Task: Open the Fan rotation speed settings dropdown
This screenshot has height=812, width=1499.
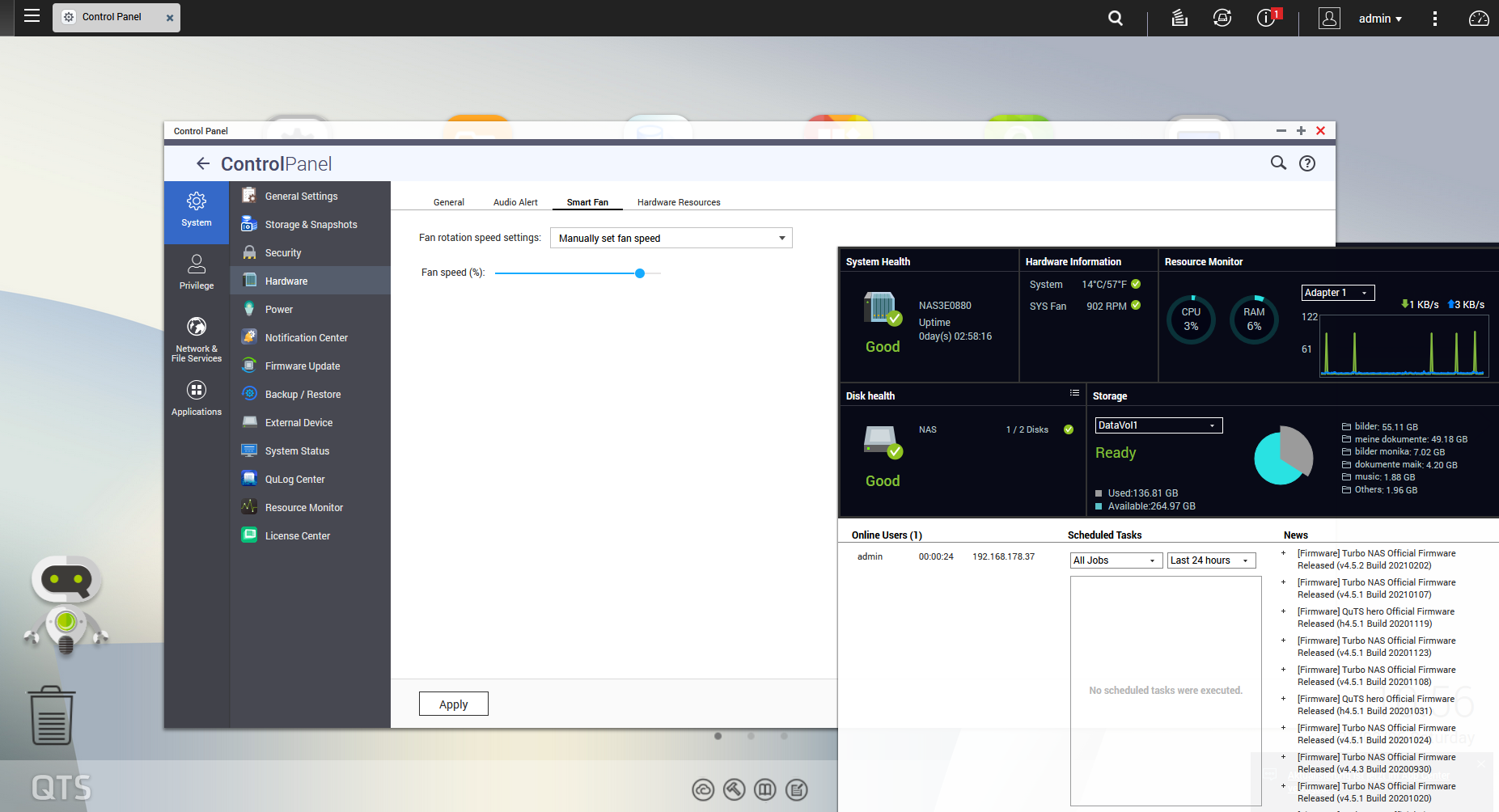Action: (x=671, y=238)
